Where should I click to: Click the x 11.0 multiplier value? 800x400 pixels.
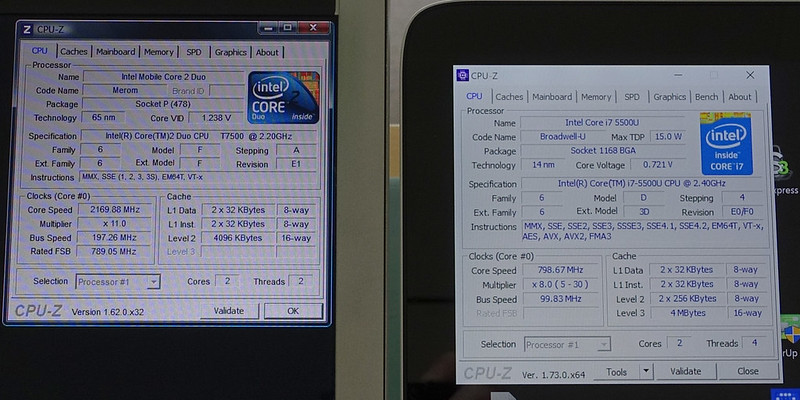click(x=115, y=223)
